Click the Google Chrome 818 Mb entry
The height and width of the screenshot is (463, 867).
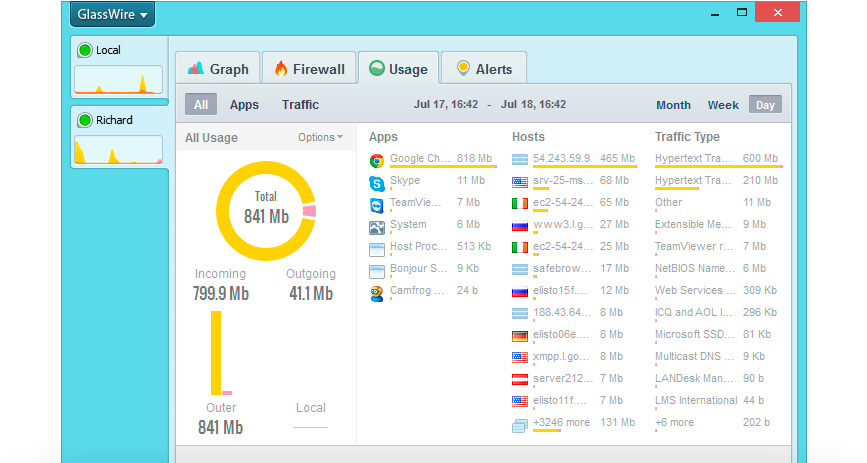point(433,159)
